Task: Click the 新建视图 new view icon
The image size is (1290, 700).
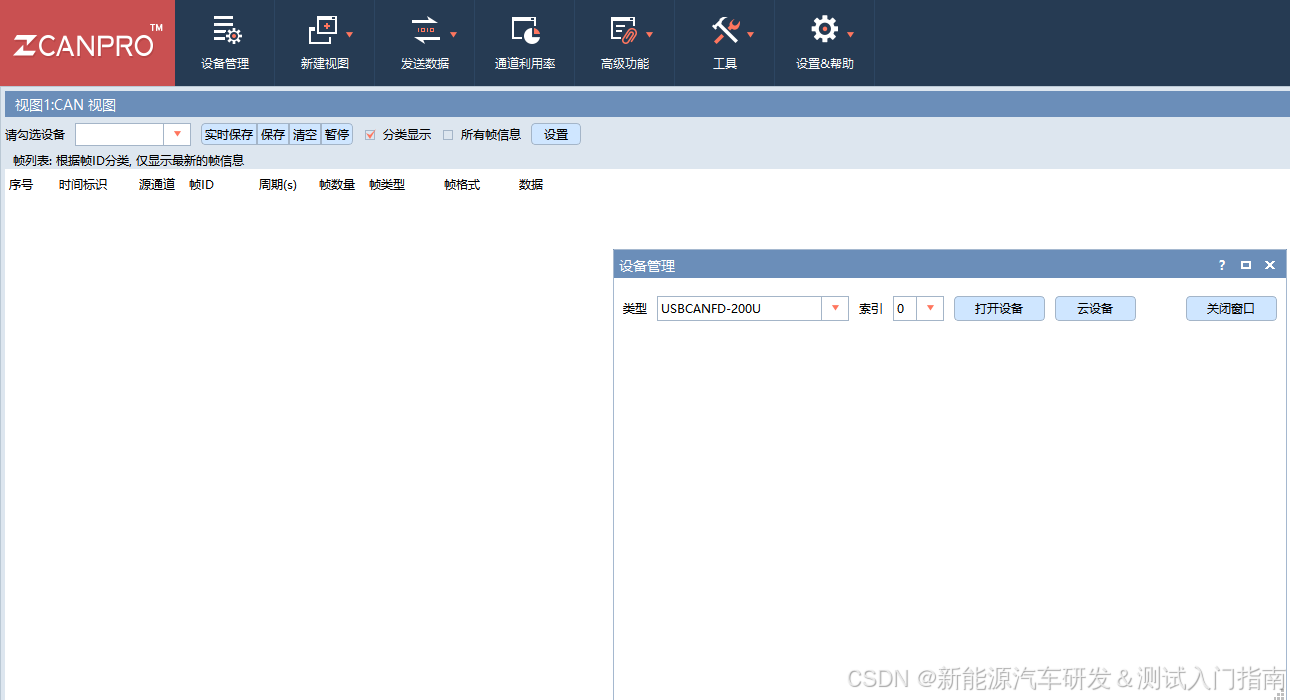Action: tap(324, 31)
